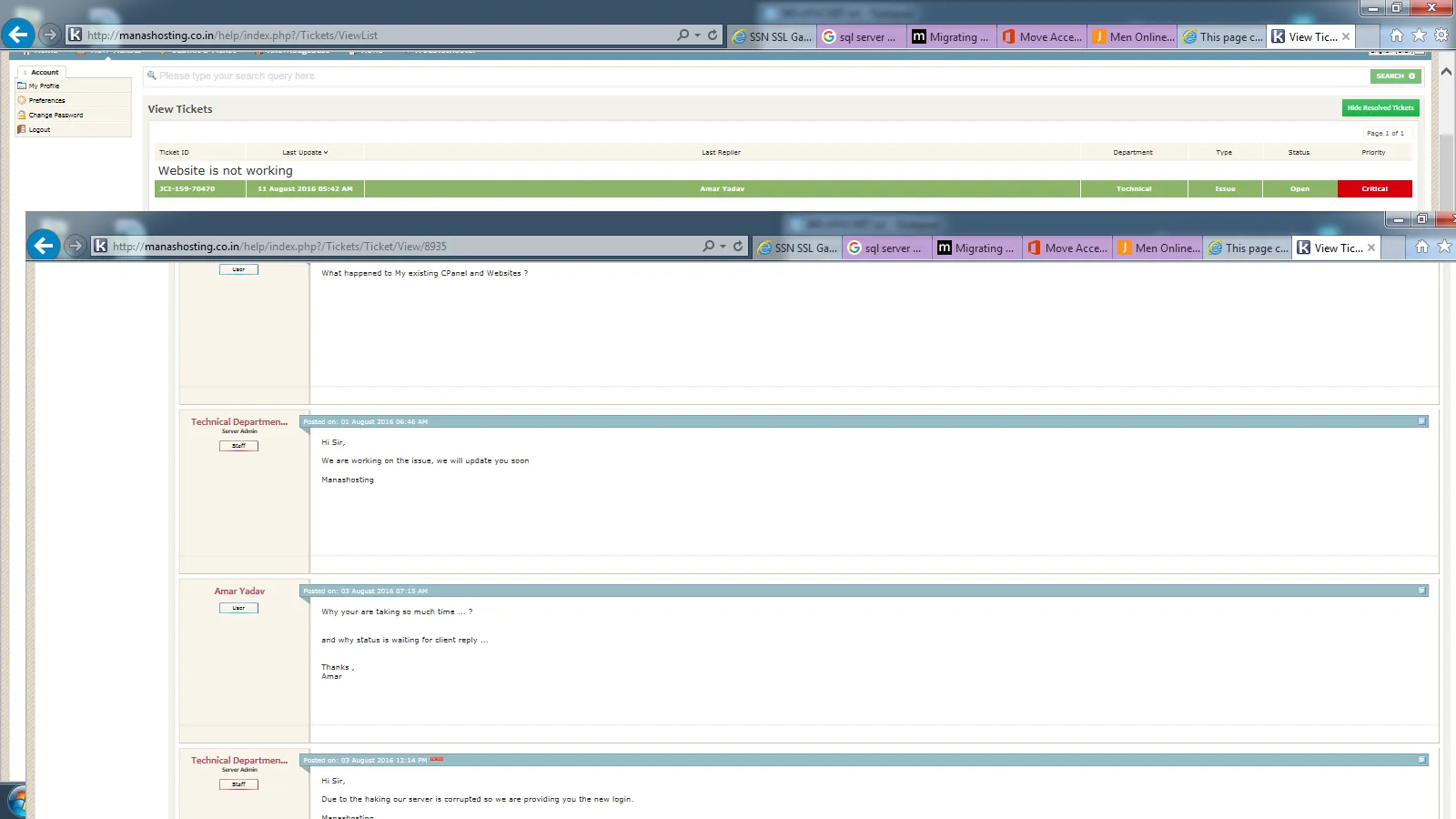
Task: Click the page scrollbar up arrow
Action: pyautogui.click(x=1446, y=71)
